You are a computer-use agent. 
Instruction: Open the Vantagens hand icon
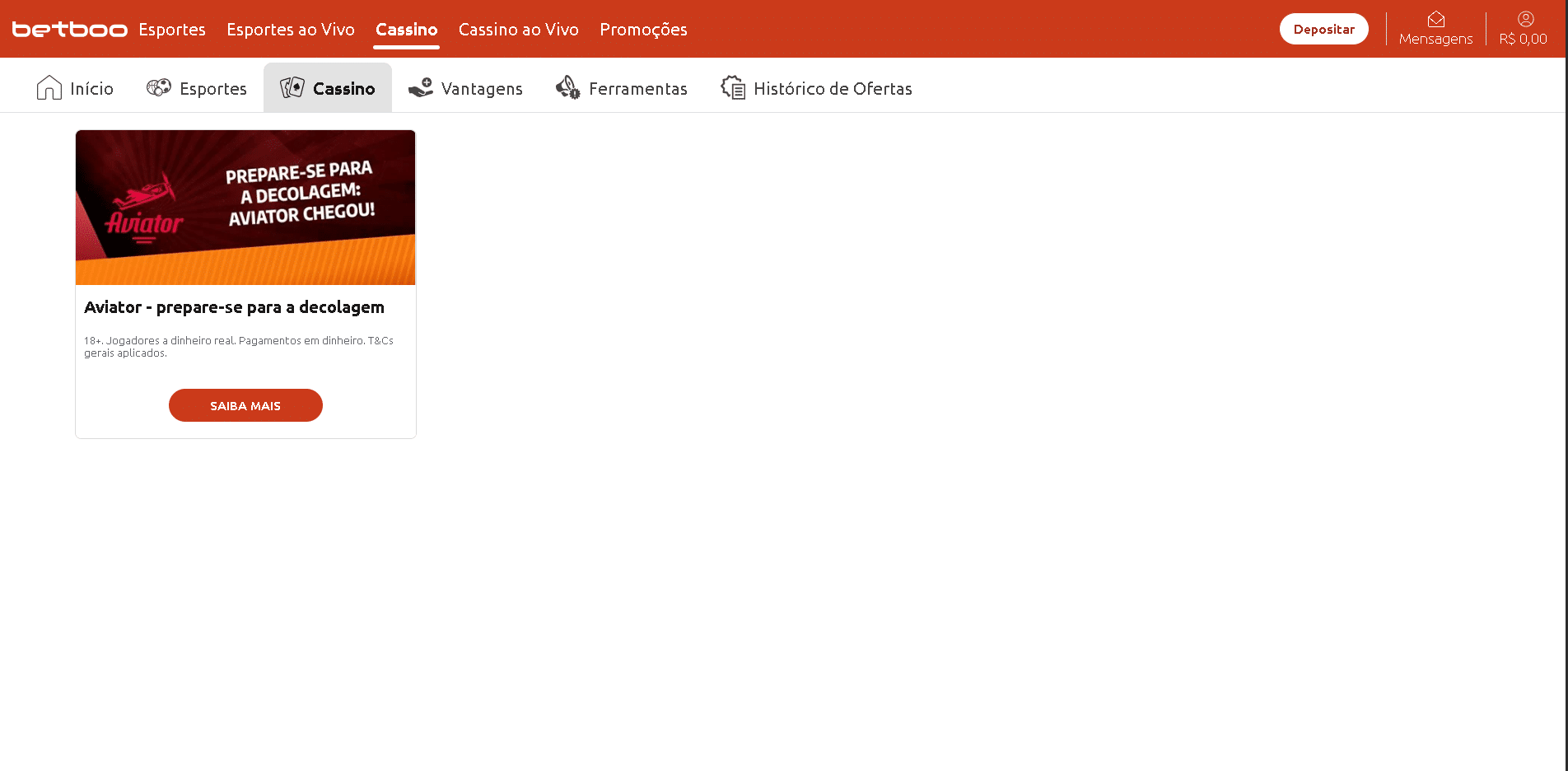(x=421, y=87)
